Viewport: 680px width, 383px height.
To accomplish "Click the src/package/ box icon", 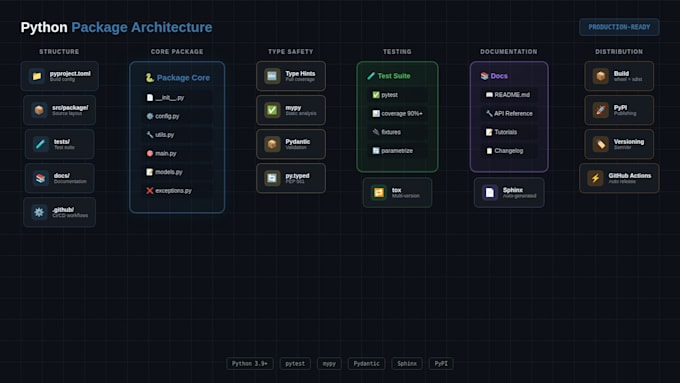I will coord(39,110).
